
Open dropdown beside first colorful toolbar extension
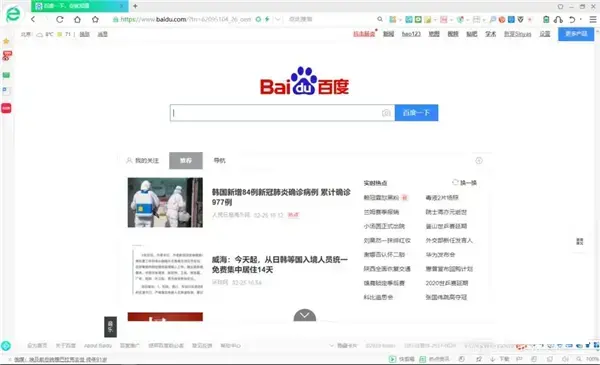(400, 19)
